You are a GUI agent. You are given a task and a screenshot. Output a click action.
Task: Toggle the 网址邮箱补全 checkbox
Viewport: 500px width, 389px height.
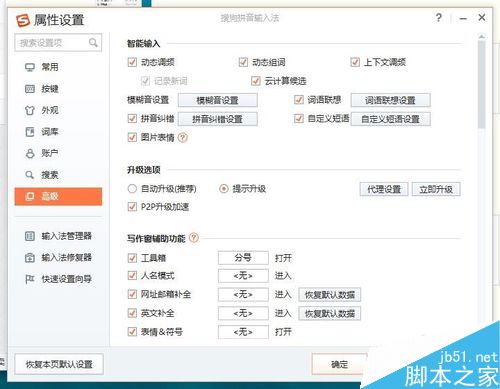132,294
